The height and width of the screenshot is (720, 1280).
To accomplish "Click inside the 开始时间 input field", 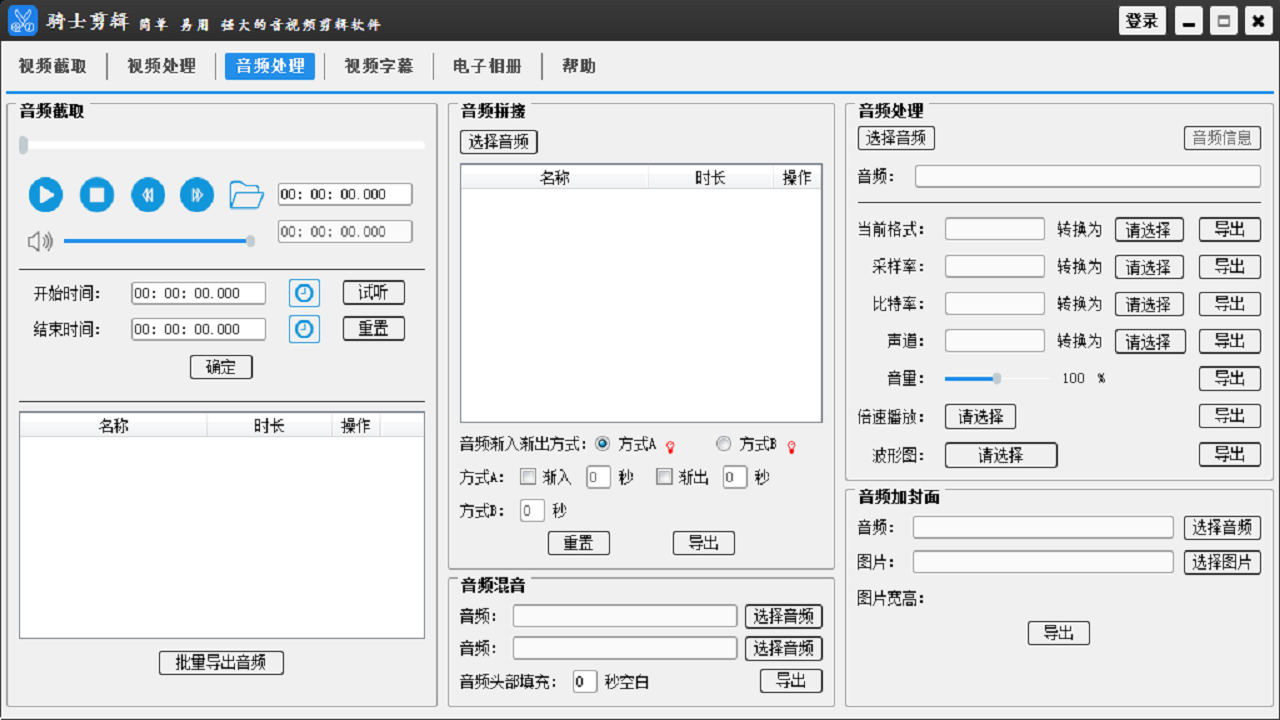I will tap(197, 293).
